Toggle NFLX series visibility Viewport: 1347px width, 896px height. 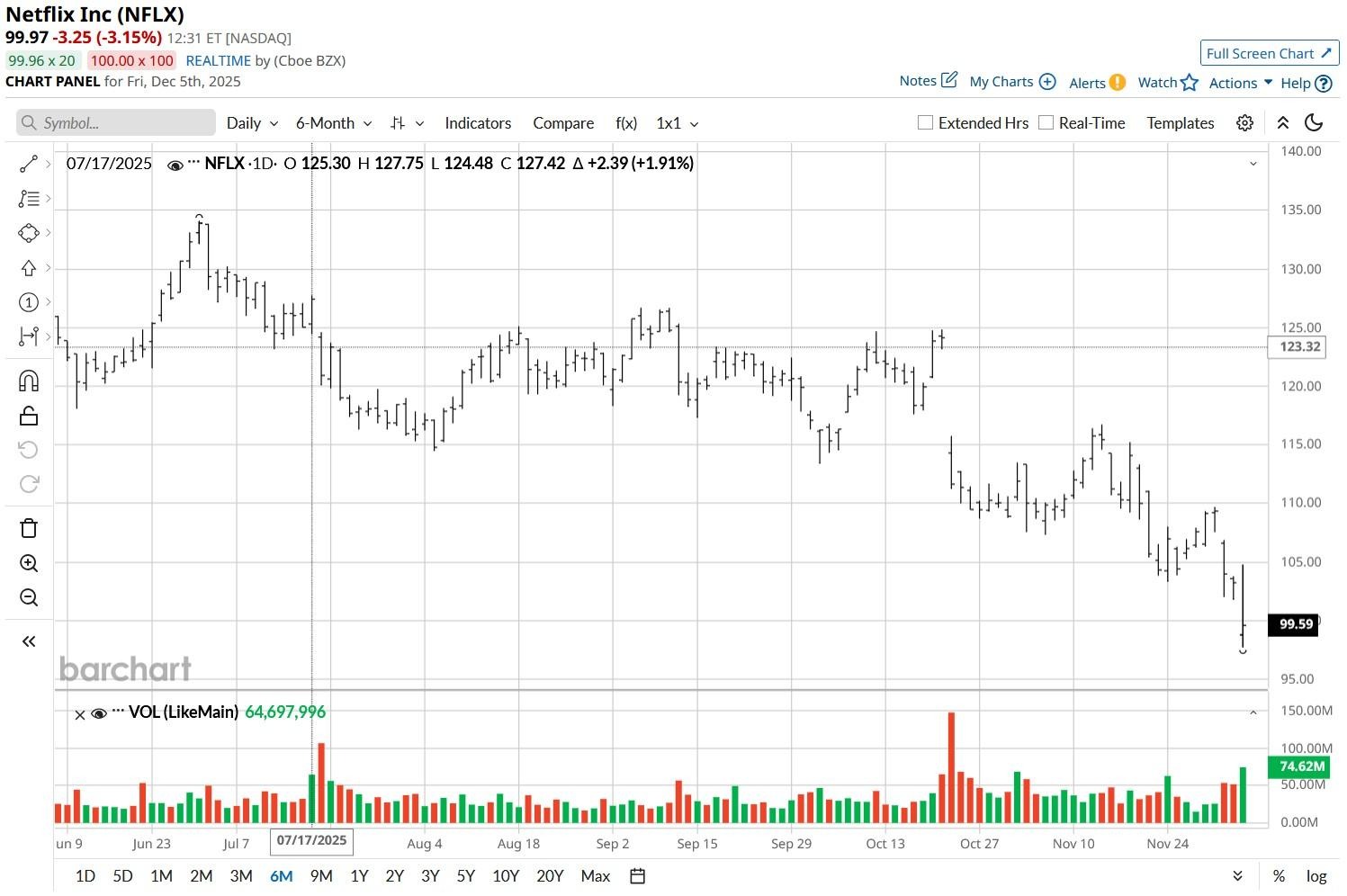coord(175,165)
